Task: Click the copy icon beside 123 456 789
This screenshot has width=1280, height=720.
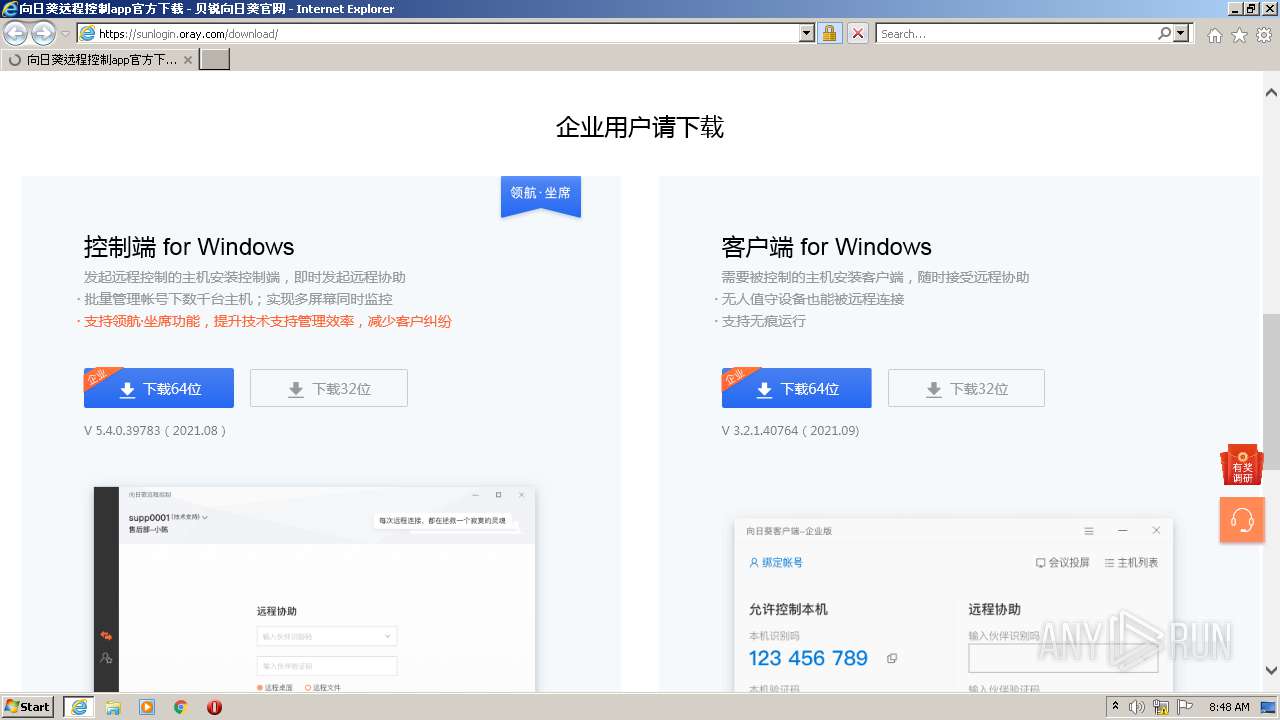Action: 892,658
